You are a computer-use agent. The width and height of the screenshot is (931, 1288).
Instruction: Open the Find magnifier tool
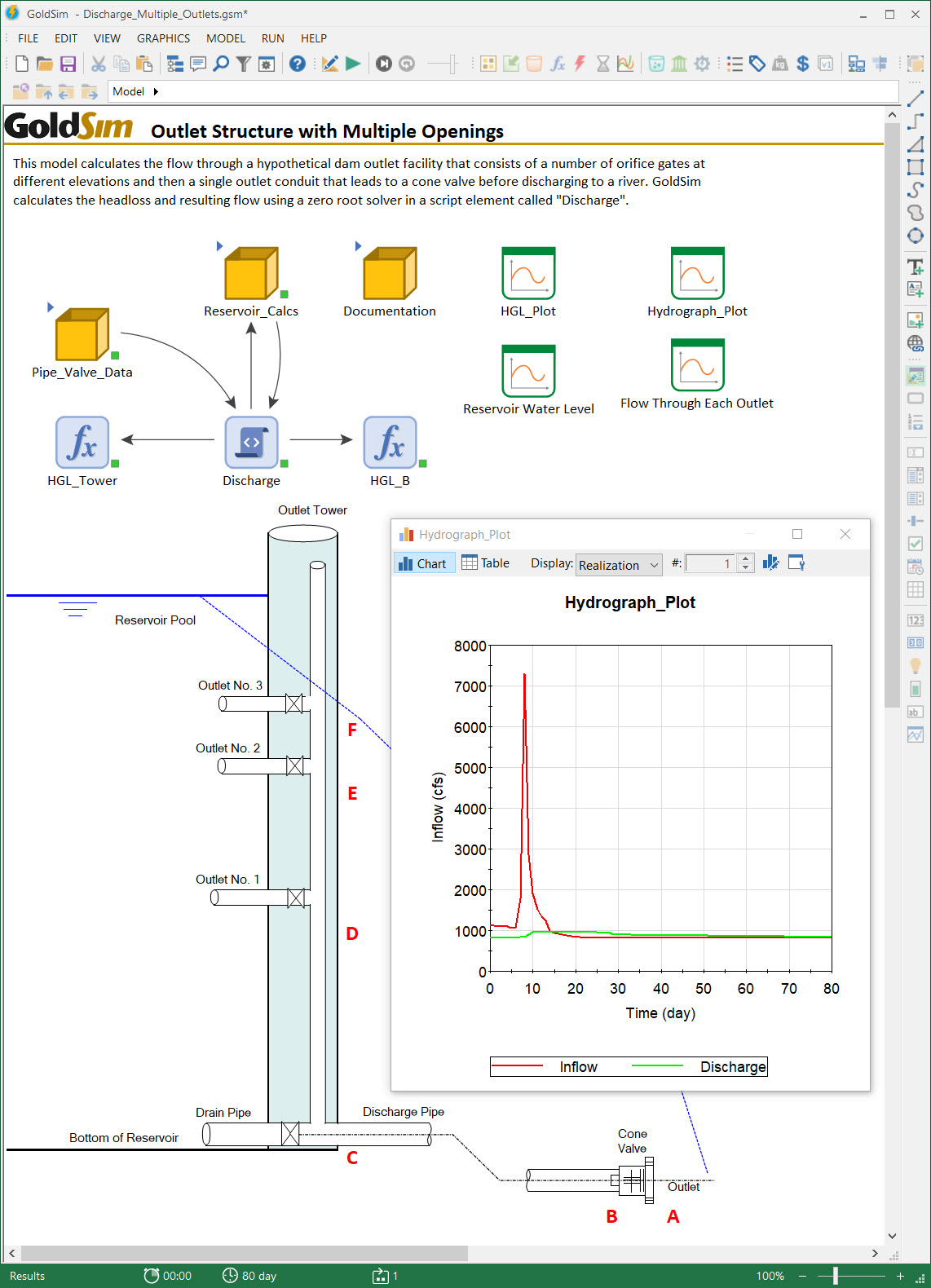pyautogui.click(x=221, y=64)
